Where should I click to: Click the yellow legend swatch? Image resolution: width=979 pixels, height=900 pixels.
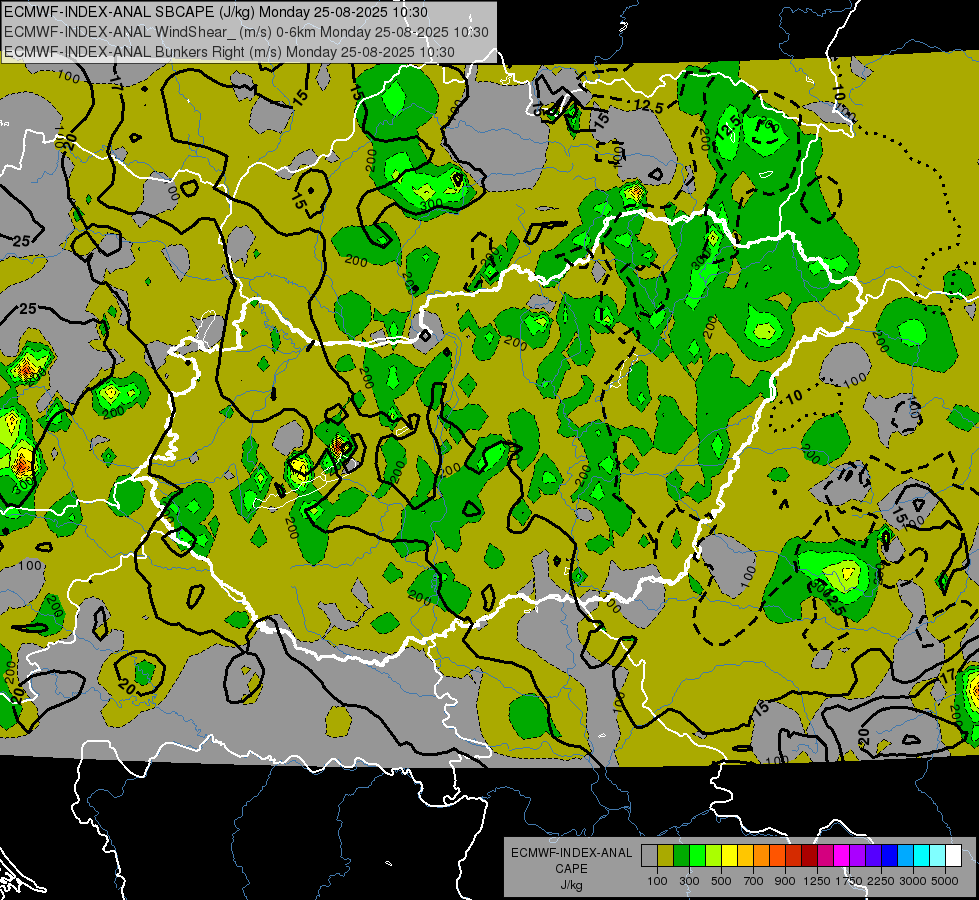tap(729, 855)
